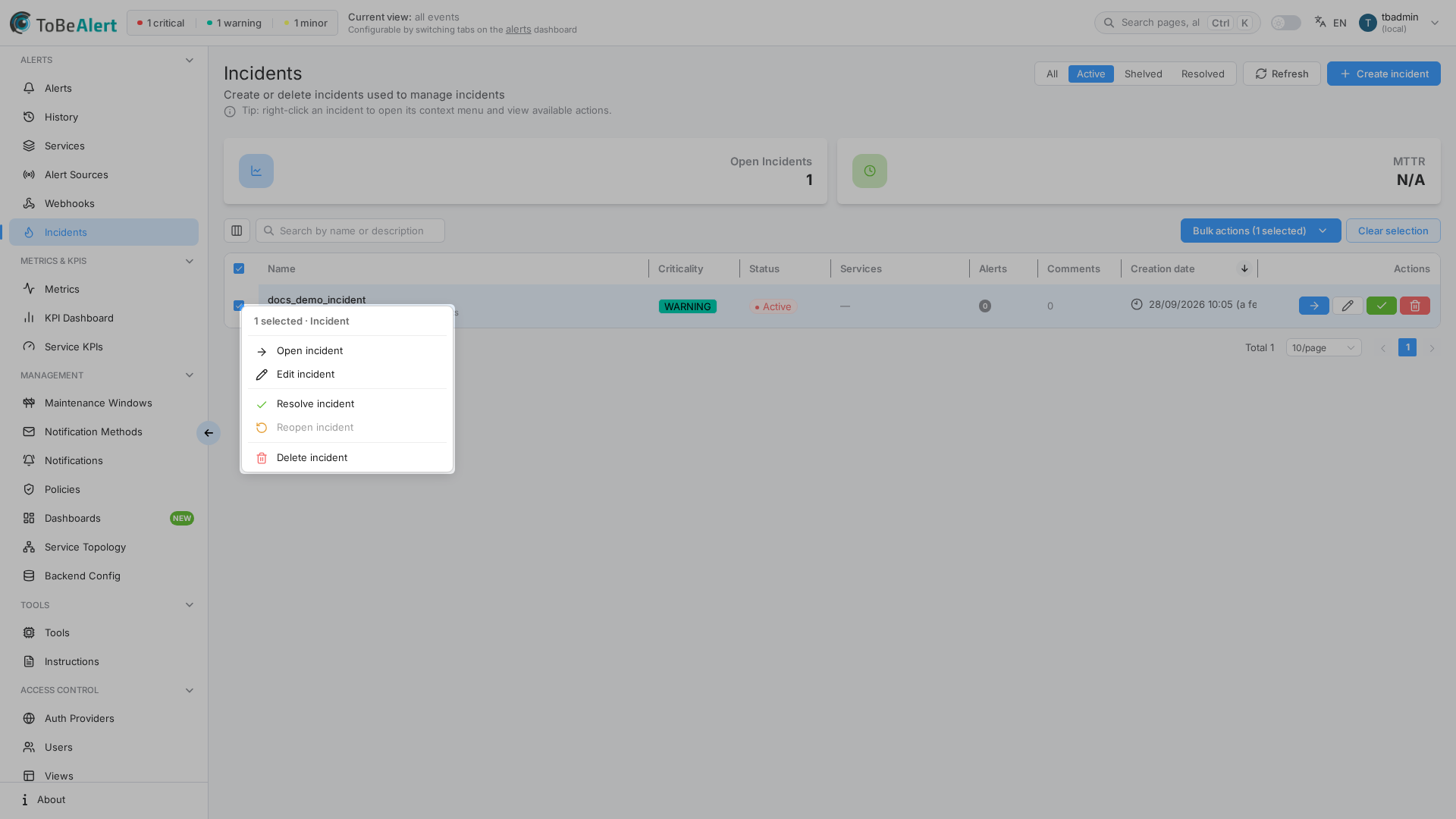Screen dimensions: 1456x819
Task: Choose Edit incident in context menu
Action: (347, 375)
